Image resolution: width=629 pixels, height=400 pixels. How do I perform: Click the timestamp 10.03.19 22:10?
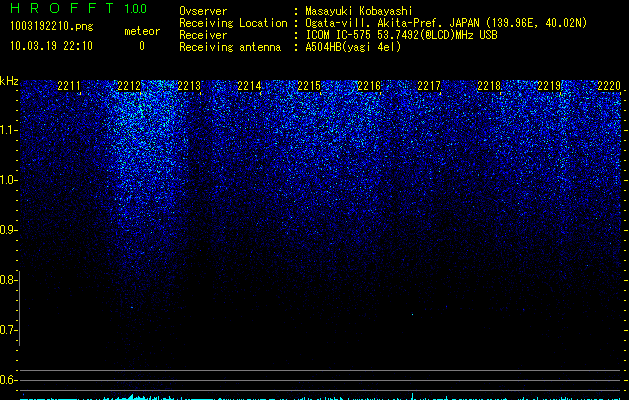click(51, 46)
